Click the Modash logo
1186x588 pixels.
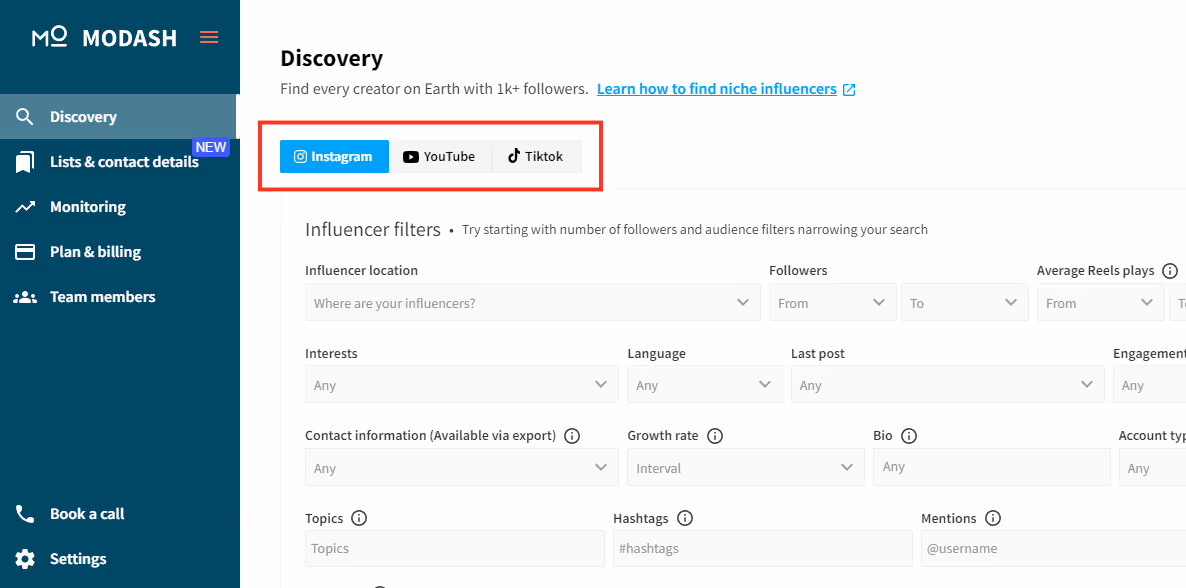click(104, 37)
